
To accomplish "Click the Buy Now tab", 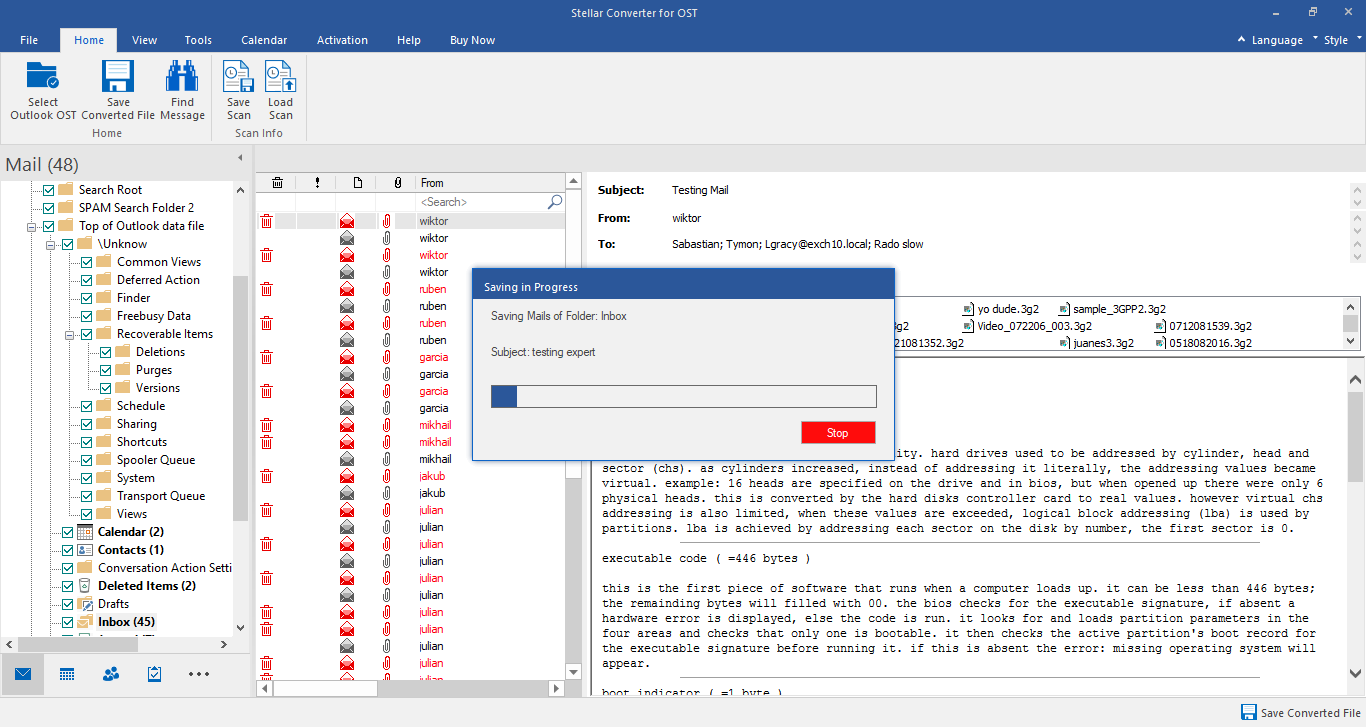I will (x=472, y=40).
